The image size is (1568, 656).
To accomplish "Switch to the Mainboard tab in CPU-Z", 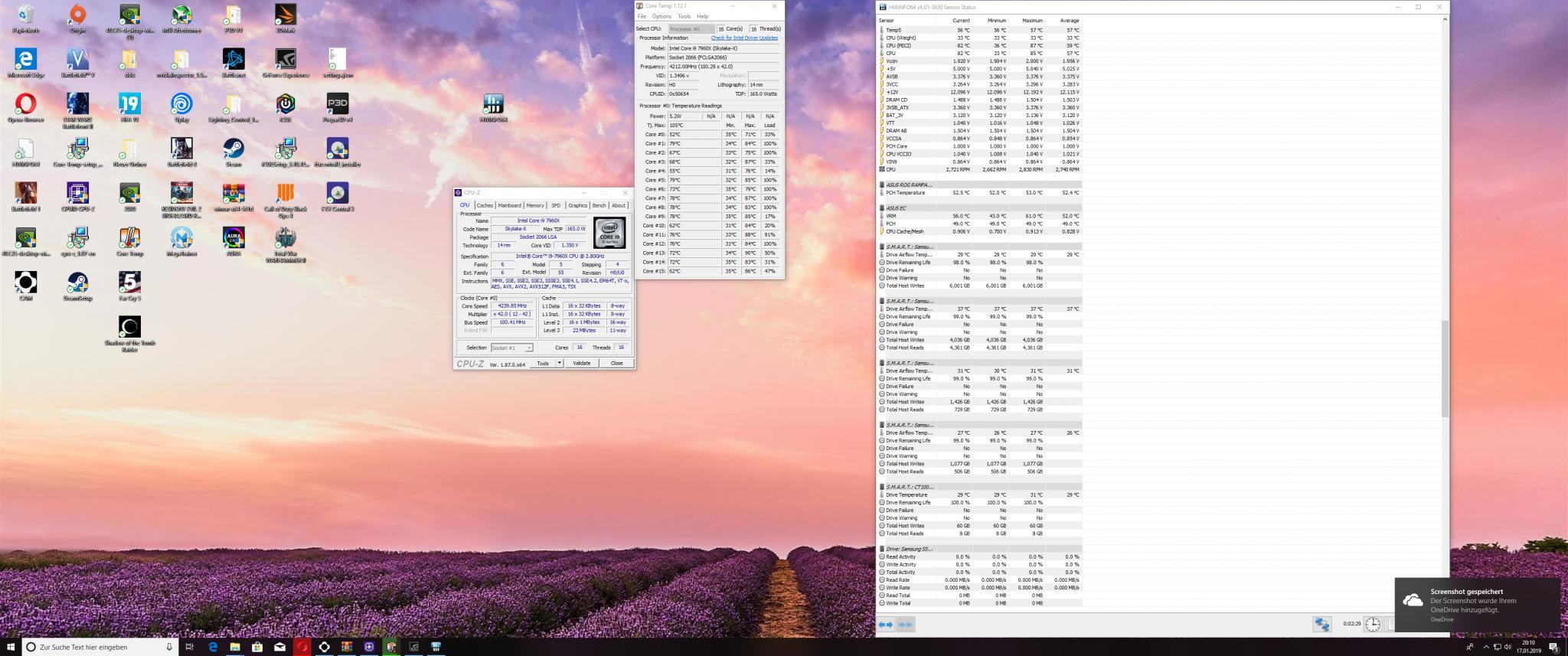I will 509,205.
